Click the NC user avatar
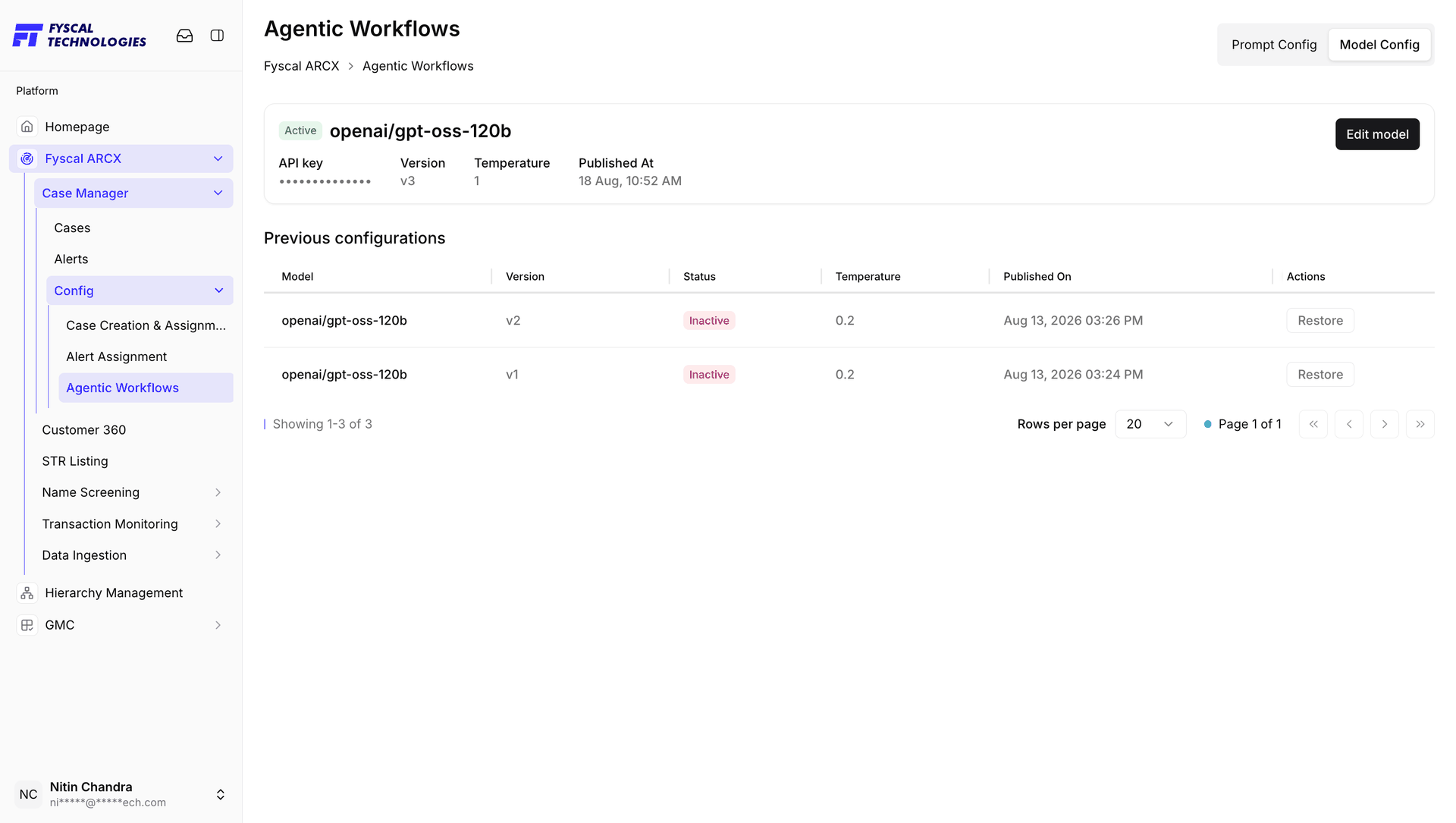 point(28,794)
